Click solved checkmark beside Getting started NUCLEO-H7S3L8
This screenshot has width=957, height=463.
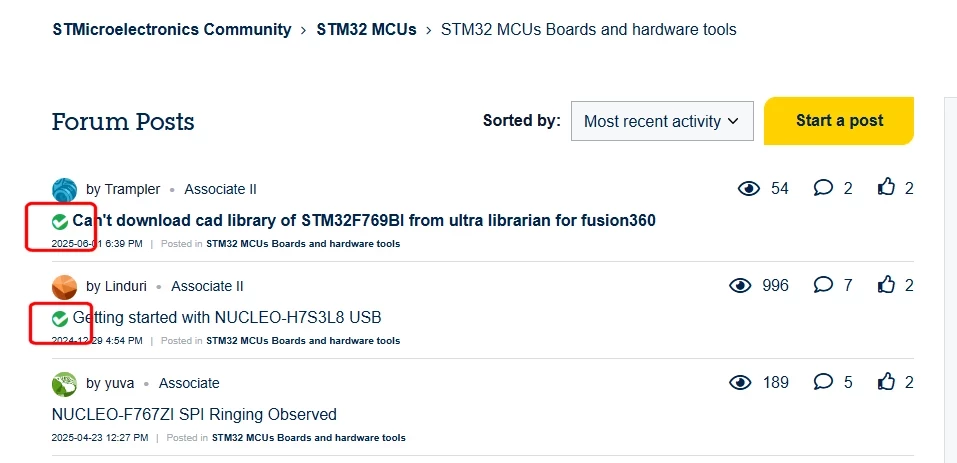[x=60, y=318]
